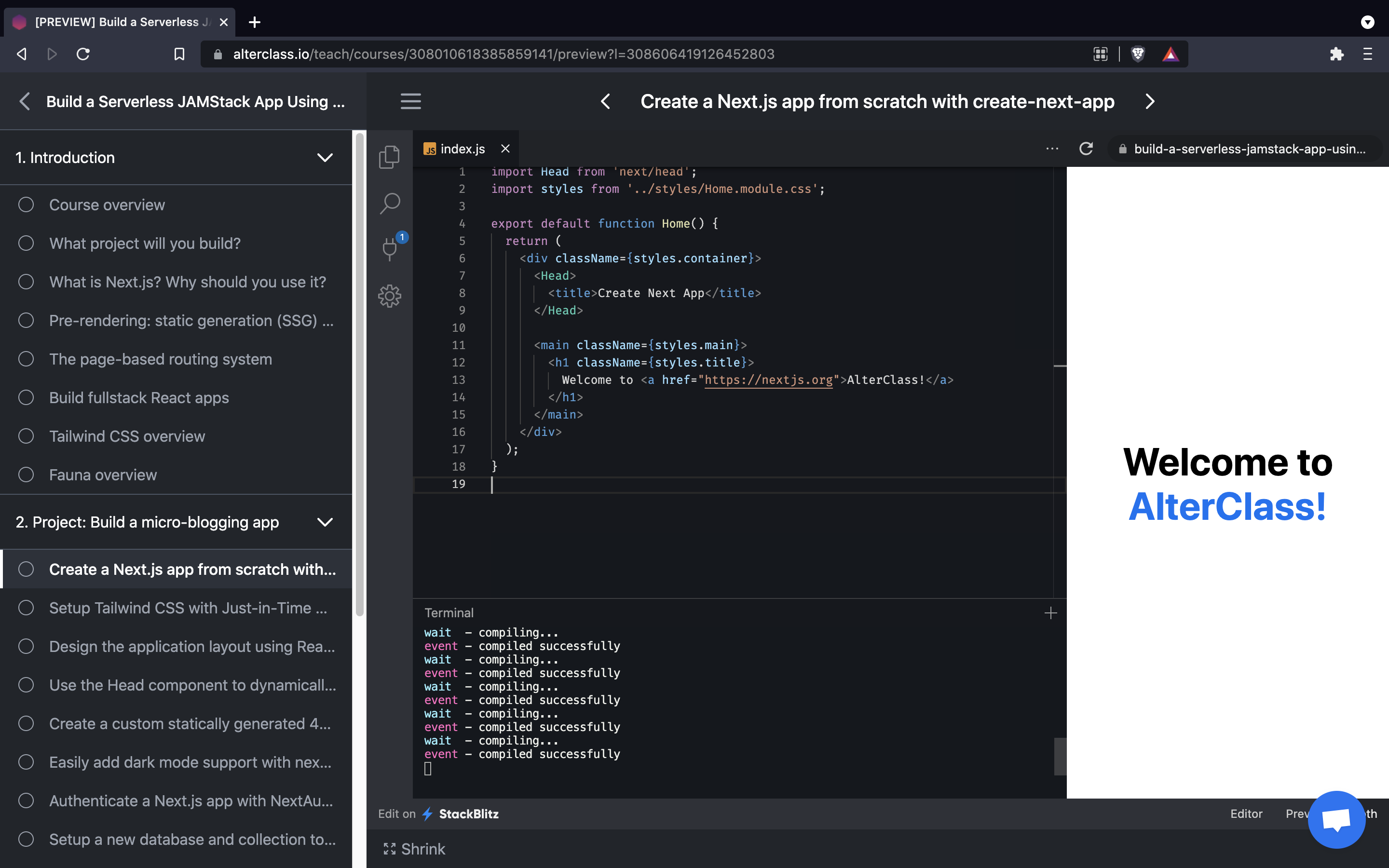Click the hamburger menu next to lesson title
The height and width of the screenshot is (868, 1389).
tap(410, 102)
